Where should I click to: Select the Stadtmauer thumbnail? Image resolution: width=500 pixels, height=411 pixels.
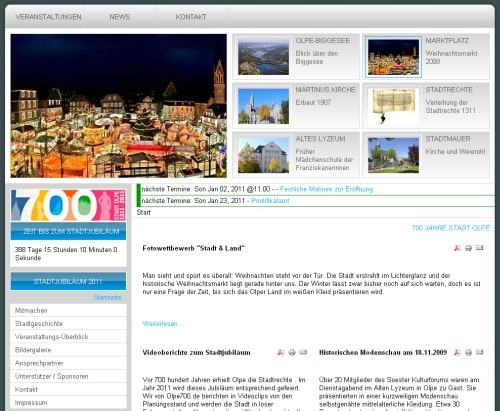point(393,155)
